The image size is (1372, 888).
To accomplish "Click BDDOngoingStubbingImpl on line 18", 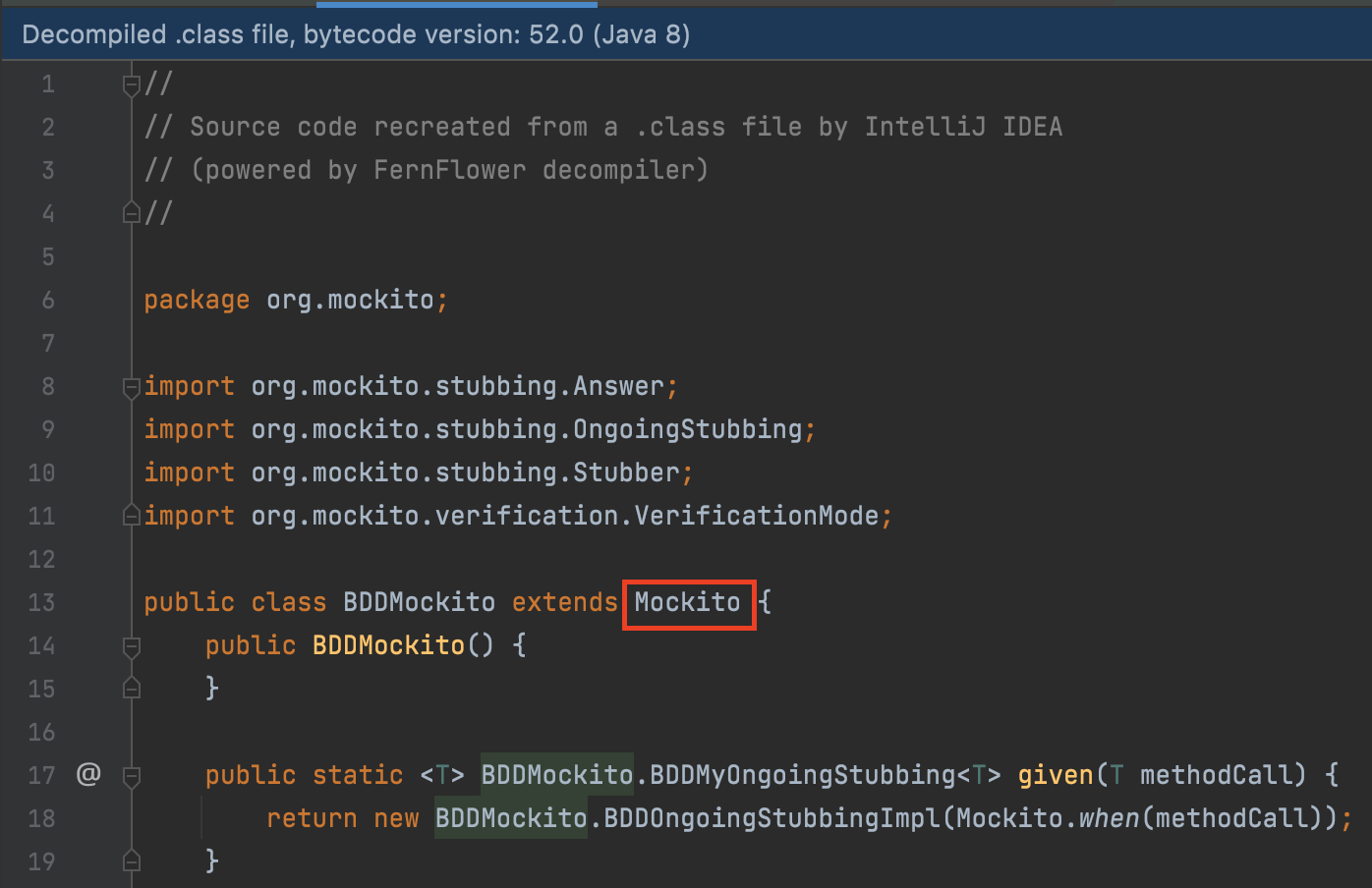I will (772, 818).
